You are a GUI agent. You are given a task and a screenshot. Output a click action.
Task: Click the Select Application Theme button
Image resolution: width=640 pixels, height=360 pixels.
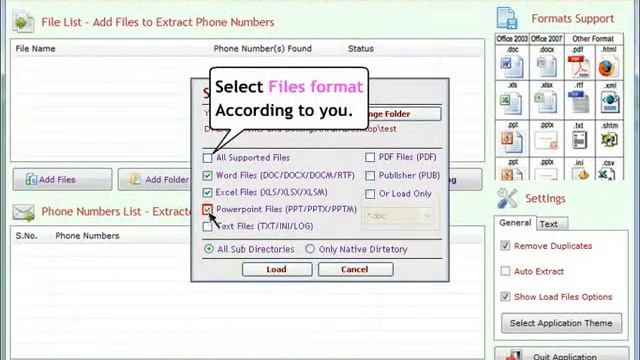[x=561, y=323]
